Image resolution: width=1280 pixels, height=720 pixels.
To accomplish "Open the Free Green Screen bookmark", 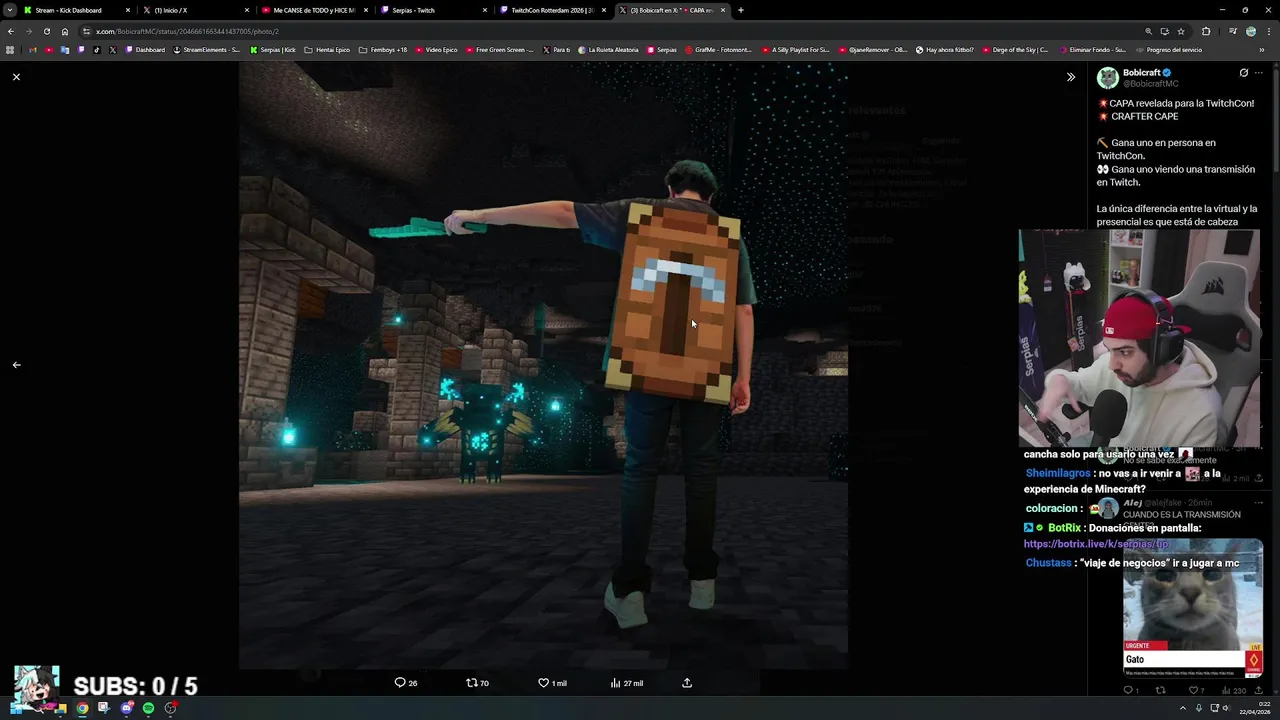I will [x=498, y=50].
